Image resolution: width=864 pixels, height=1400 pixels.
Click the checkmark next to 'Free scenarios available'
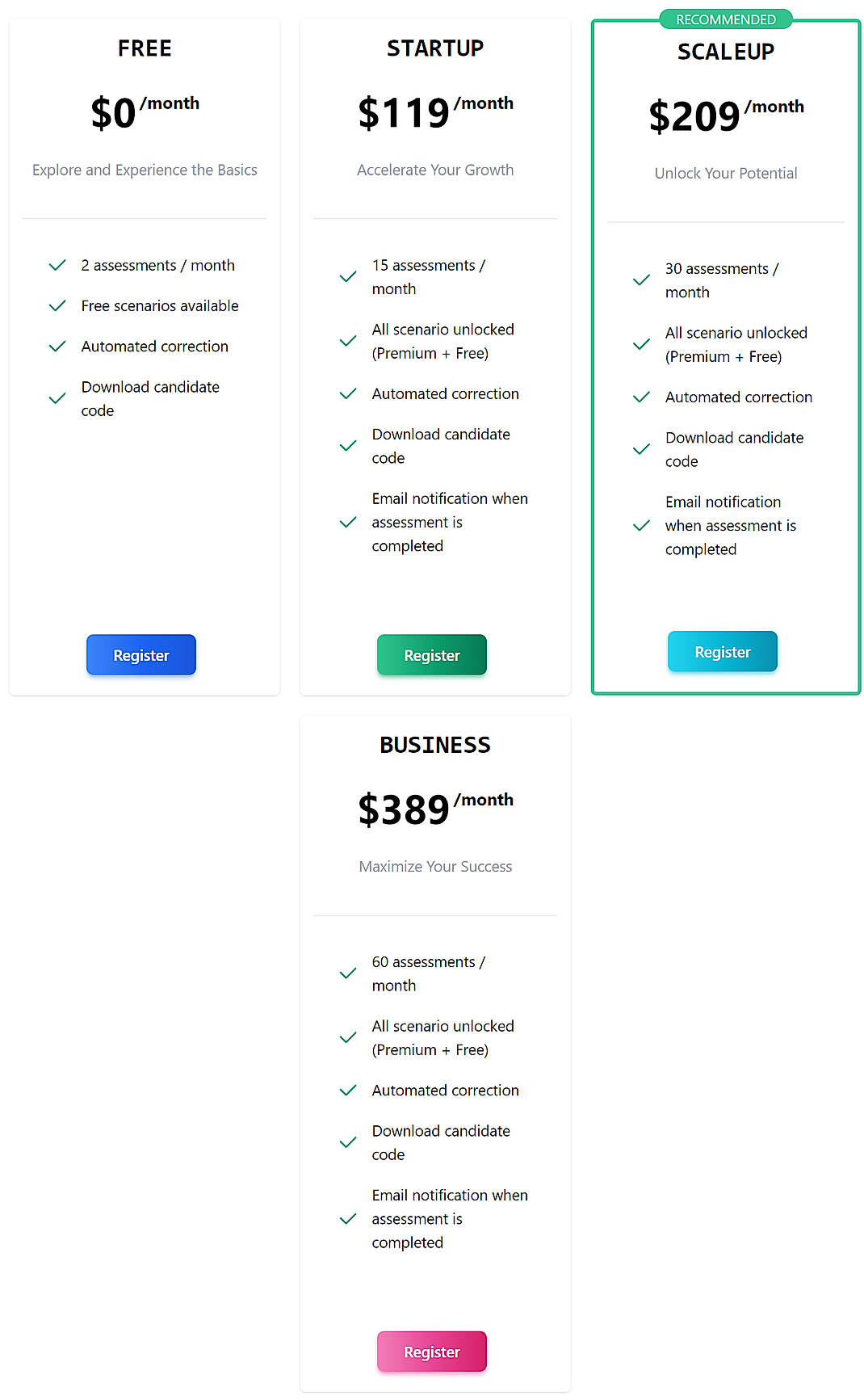point(57,305)
